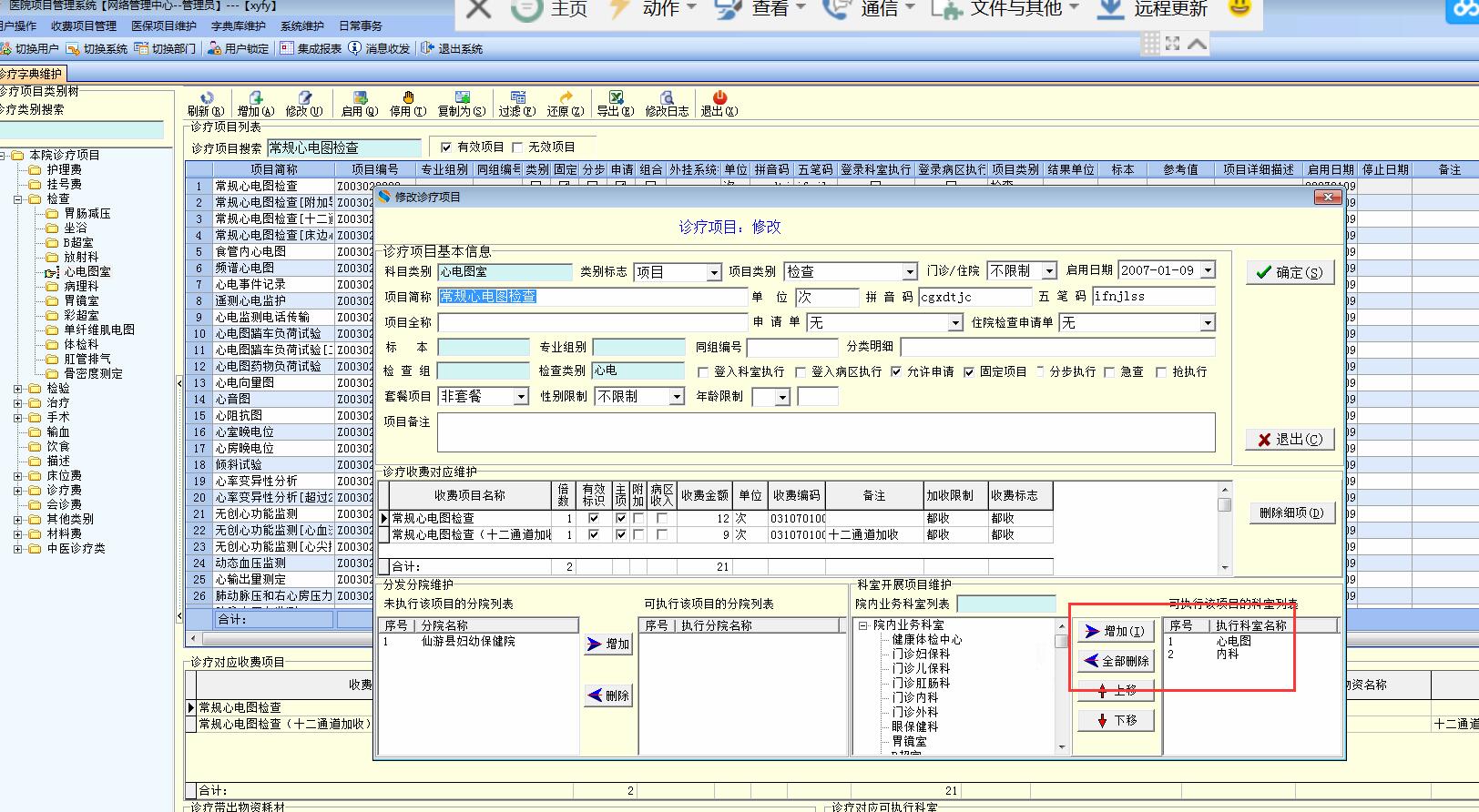Image resolution: width=1479 pixels, height=812 pixels.
Task: Click the 收费对应 list vertical scrollbar
Action: pos(1225,528)
